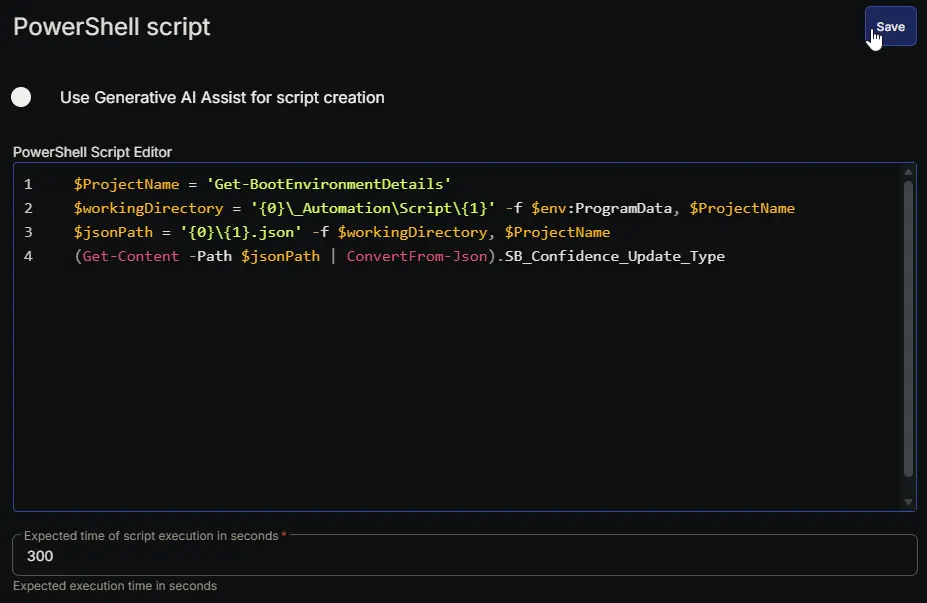Screen dimensions: 927x603
Task: Click $env:ProgramData text on line 2
Action: pos(601,208)
